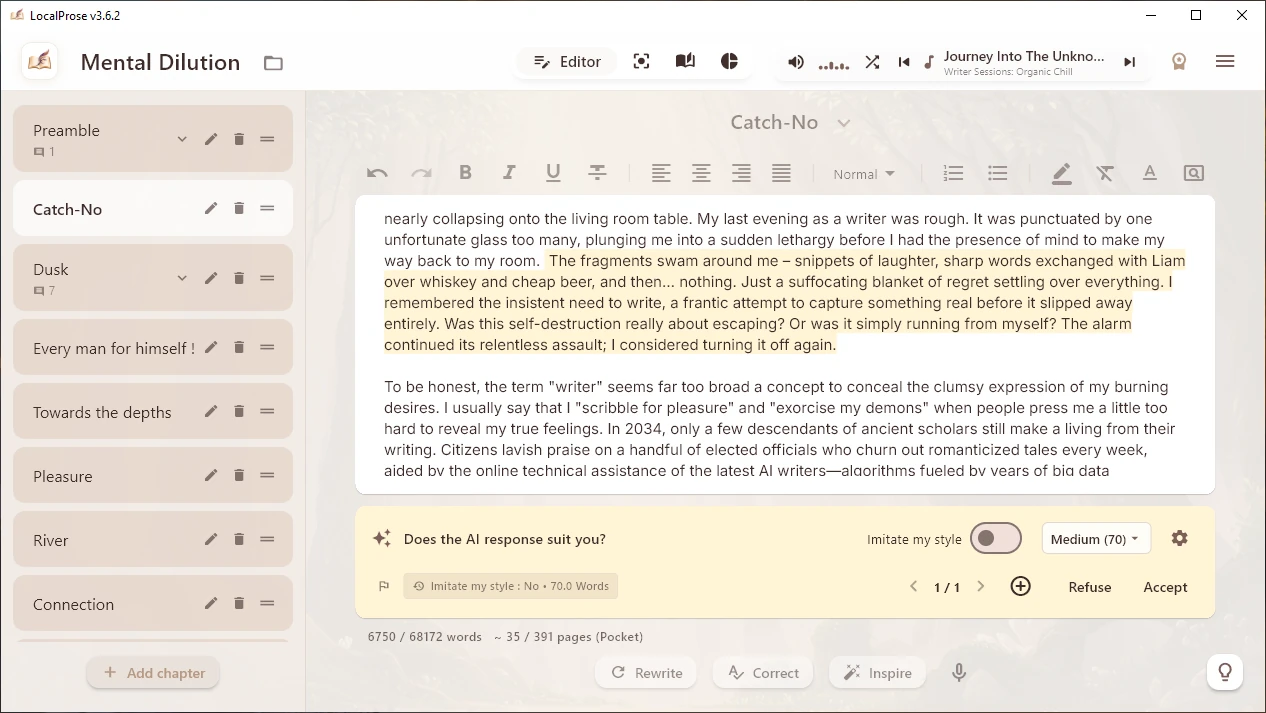Add a new chapter
Screen dimensions: 1266x713
(153, 673)
